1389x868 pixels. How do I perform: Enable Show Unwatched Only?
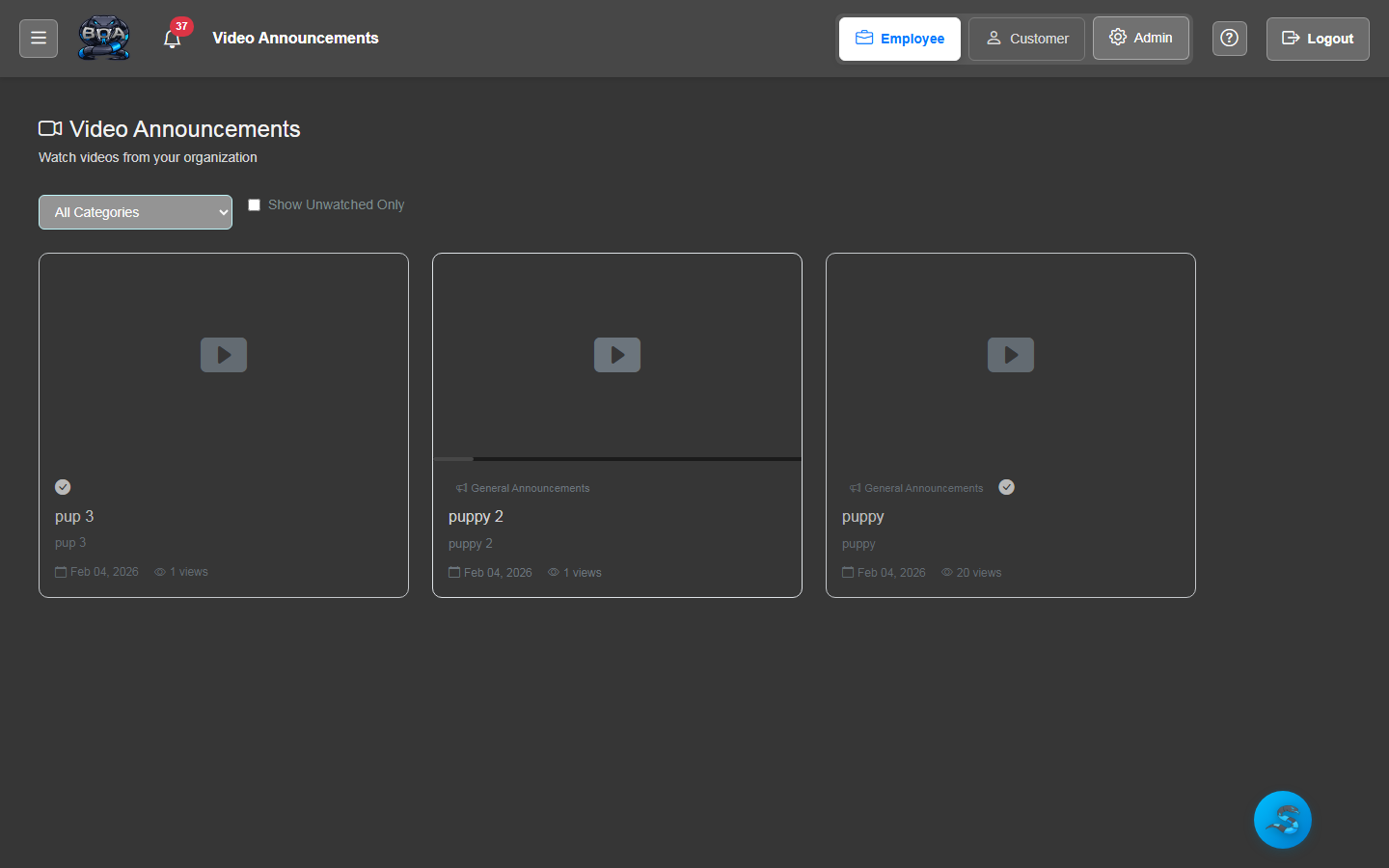coord(254,204)
